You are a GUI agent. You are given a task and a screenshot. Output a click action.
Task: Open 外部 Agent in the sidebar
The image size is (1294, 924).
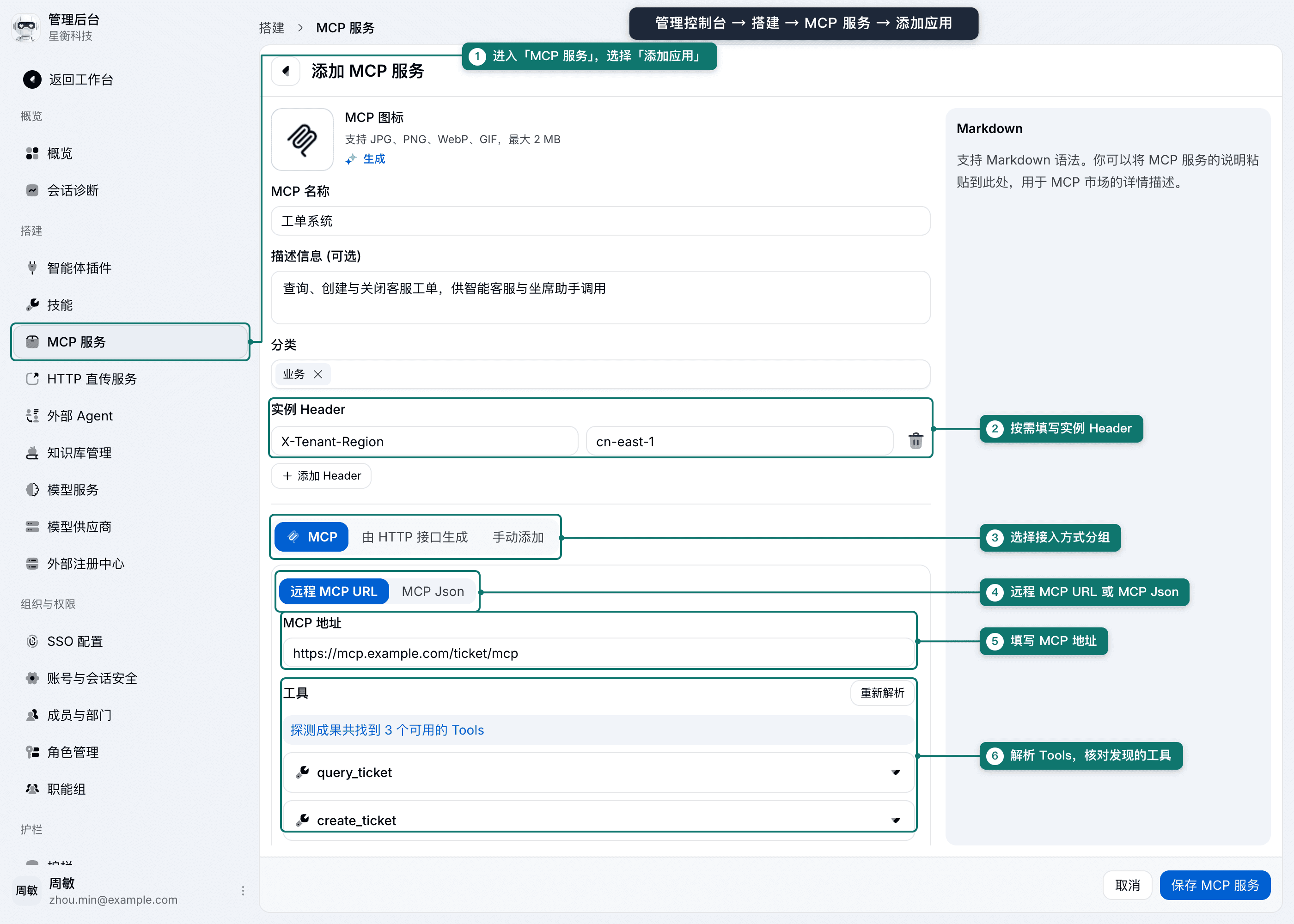coord(130,415)
